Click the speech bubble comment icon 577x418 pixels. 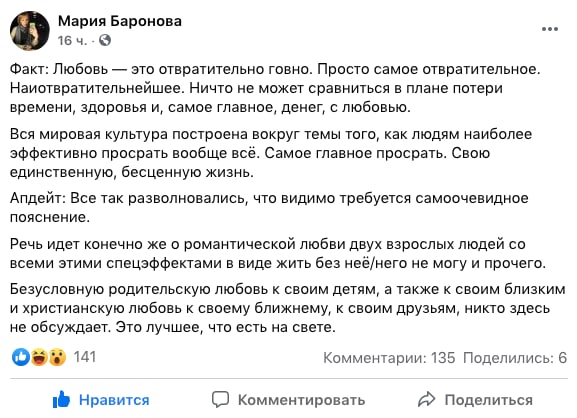[220, 400]
